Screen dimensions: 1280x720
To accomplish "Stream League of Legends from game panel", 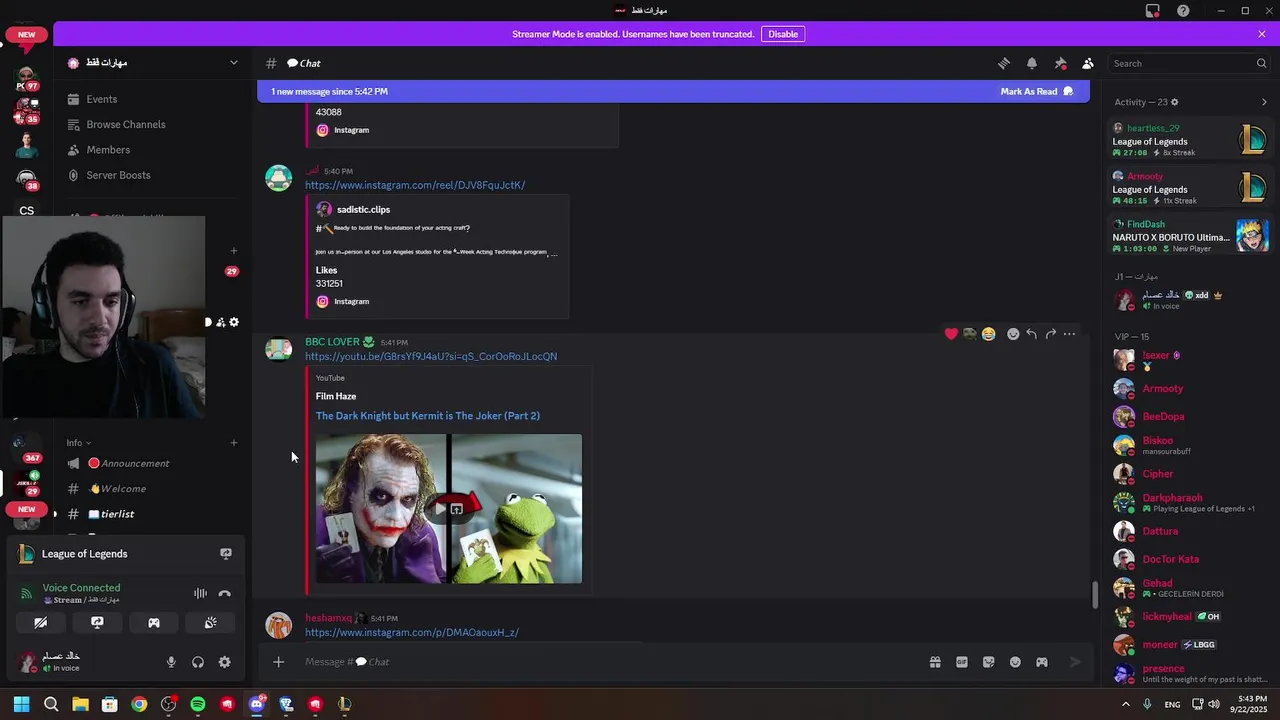I will pyautogui.click(x=226, y=554).
